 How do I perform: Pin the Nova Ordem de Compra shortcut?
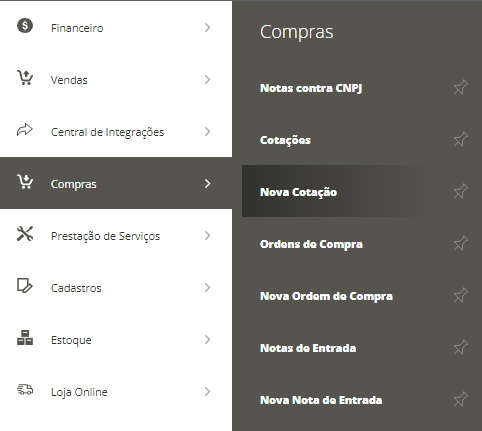pos(461,296)
